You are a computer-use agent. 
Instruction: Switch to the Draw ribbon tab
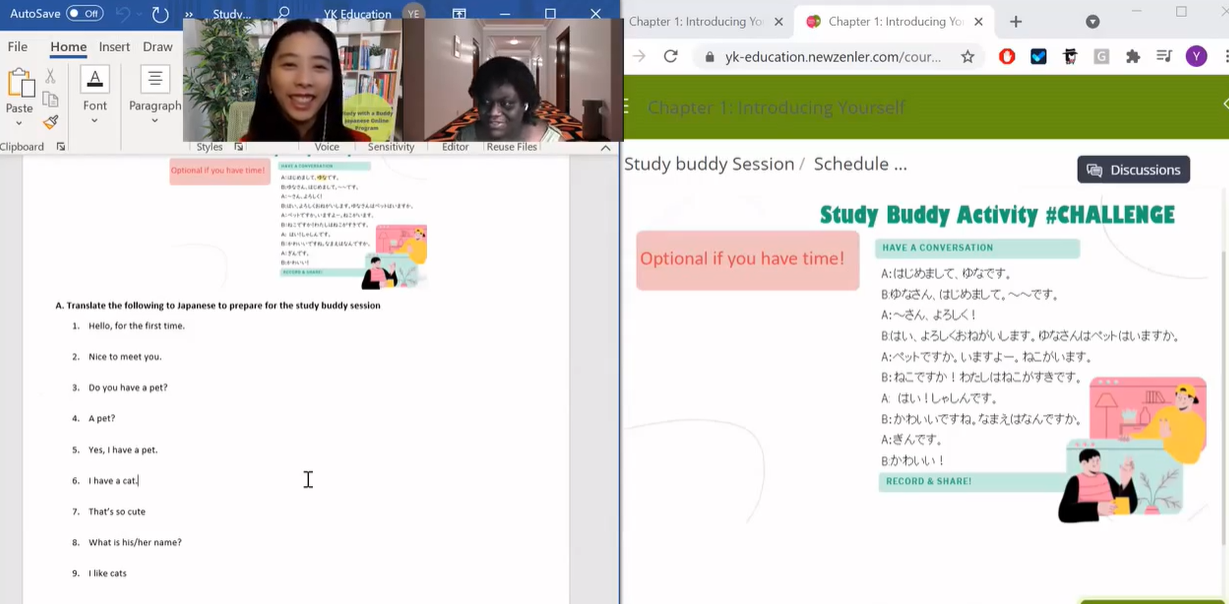point(158,46)
